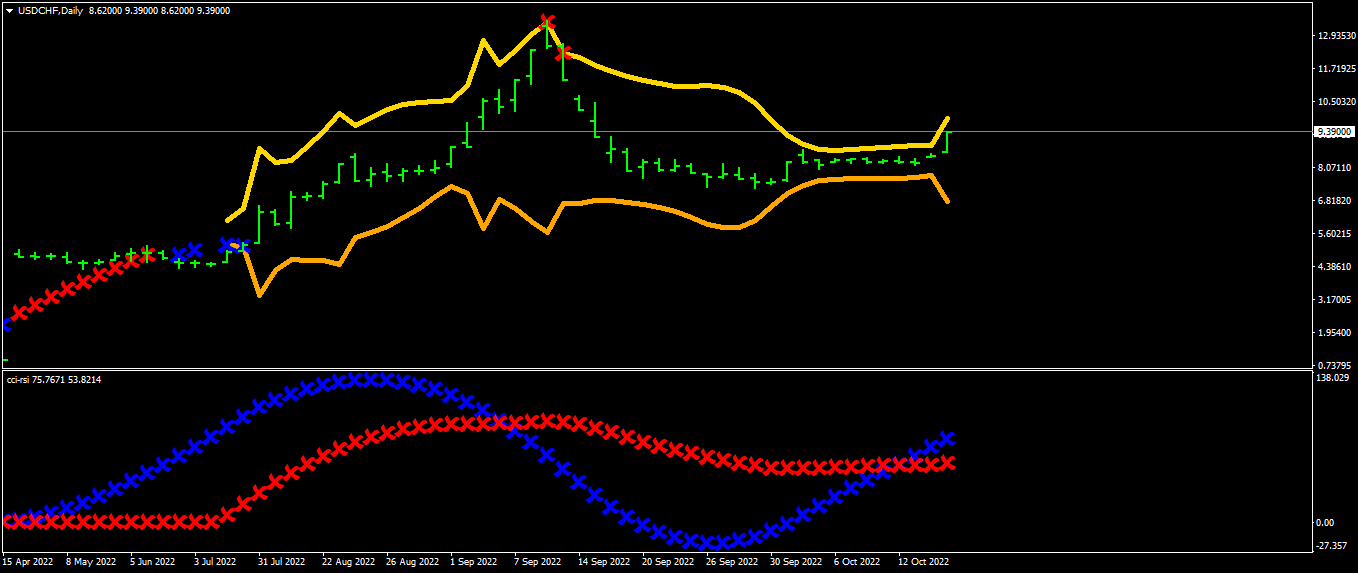Select the upper yellow band's right end
The width and height of the screenshot is (1358, 573).
[x=947, y=118]
